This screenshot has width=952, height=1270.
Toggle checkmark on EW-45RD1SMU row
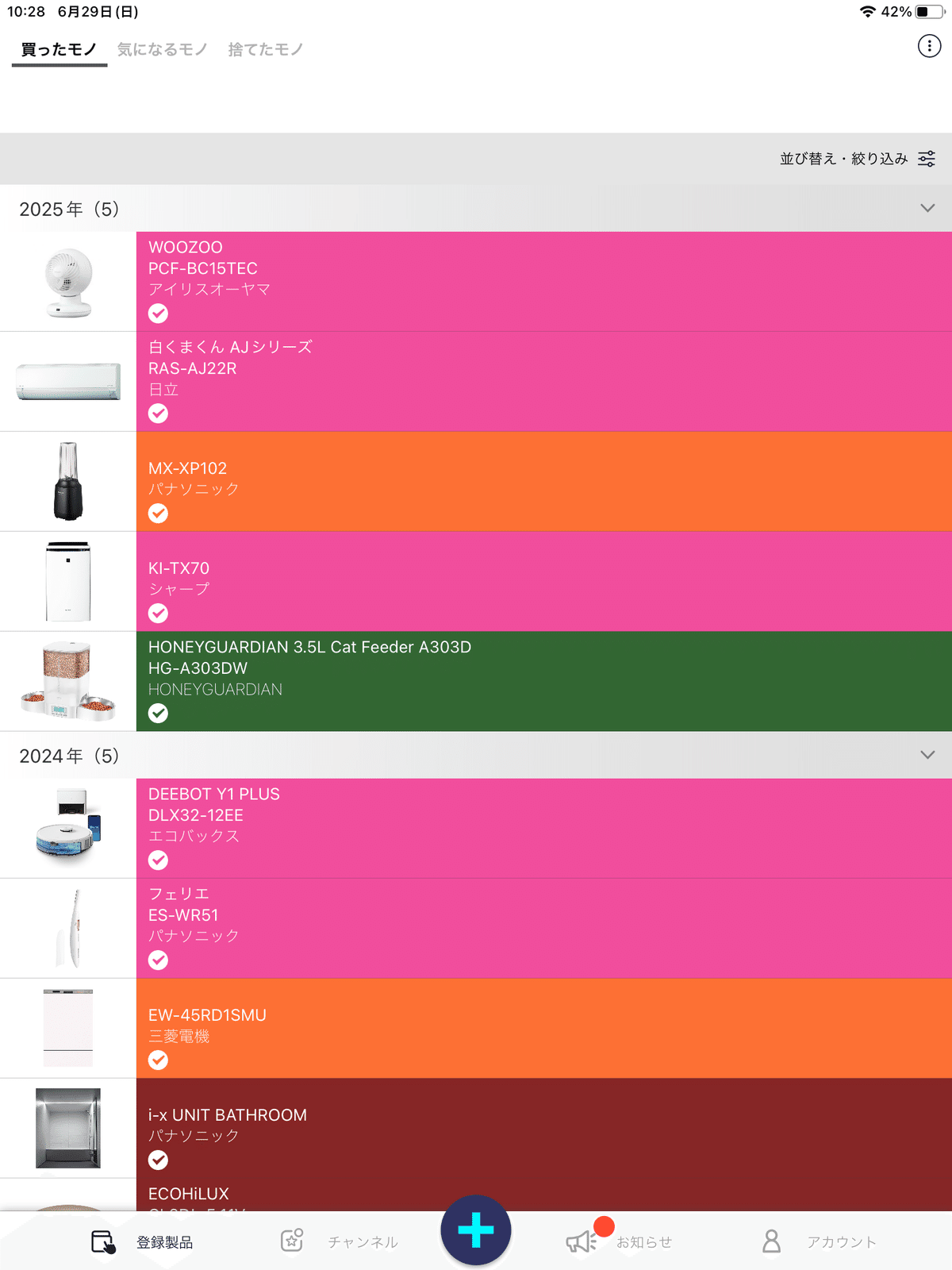coord(159,1060)
